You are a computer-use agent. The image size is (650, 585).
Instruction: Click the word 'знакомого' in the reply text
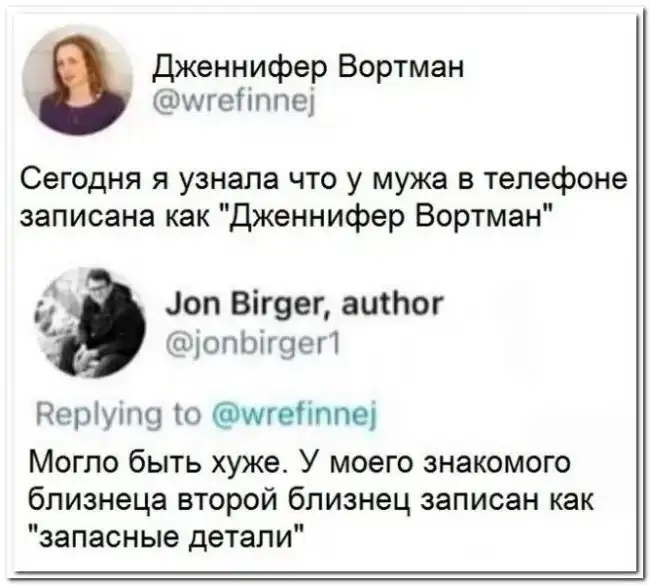(x=496, y=463)
